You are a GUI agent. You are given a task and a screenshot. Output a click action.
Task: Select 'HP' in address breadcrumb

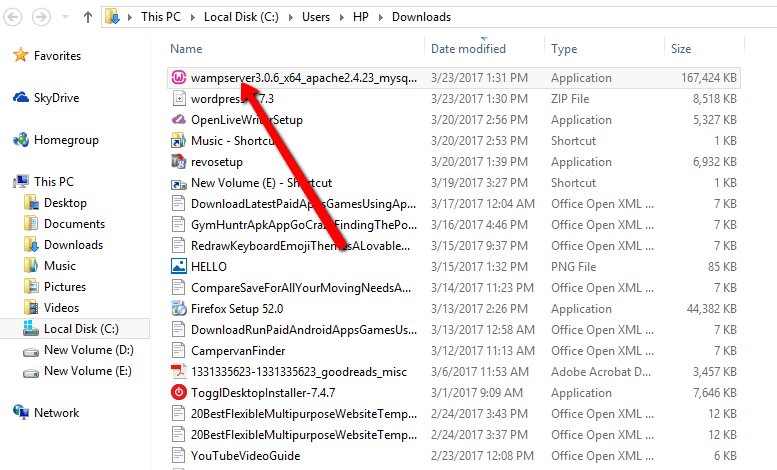click(361, 17)
